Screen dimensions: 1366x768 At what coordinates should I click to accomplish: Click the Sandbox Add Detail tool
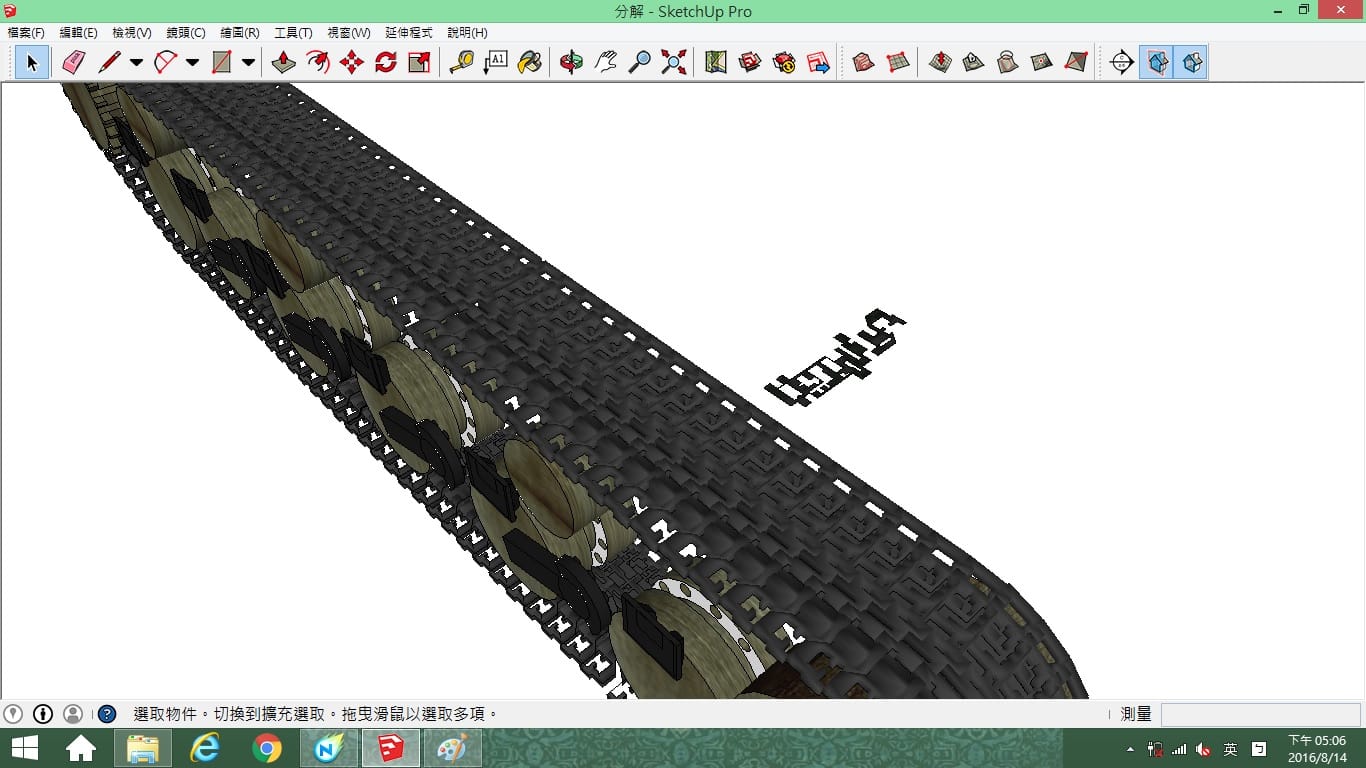[1041, 62]
